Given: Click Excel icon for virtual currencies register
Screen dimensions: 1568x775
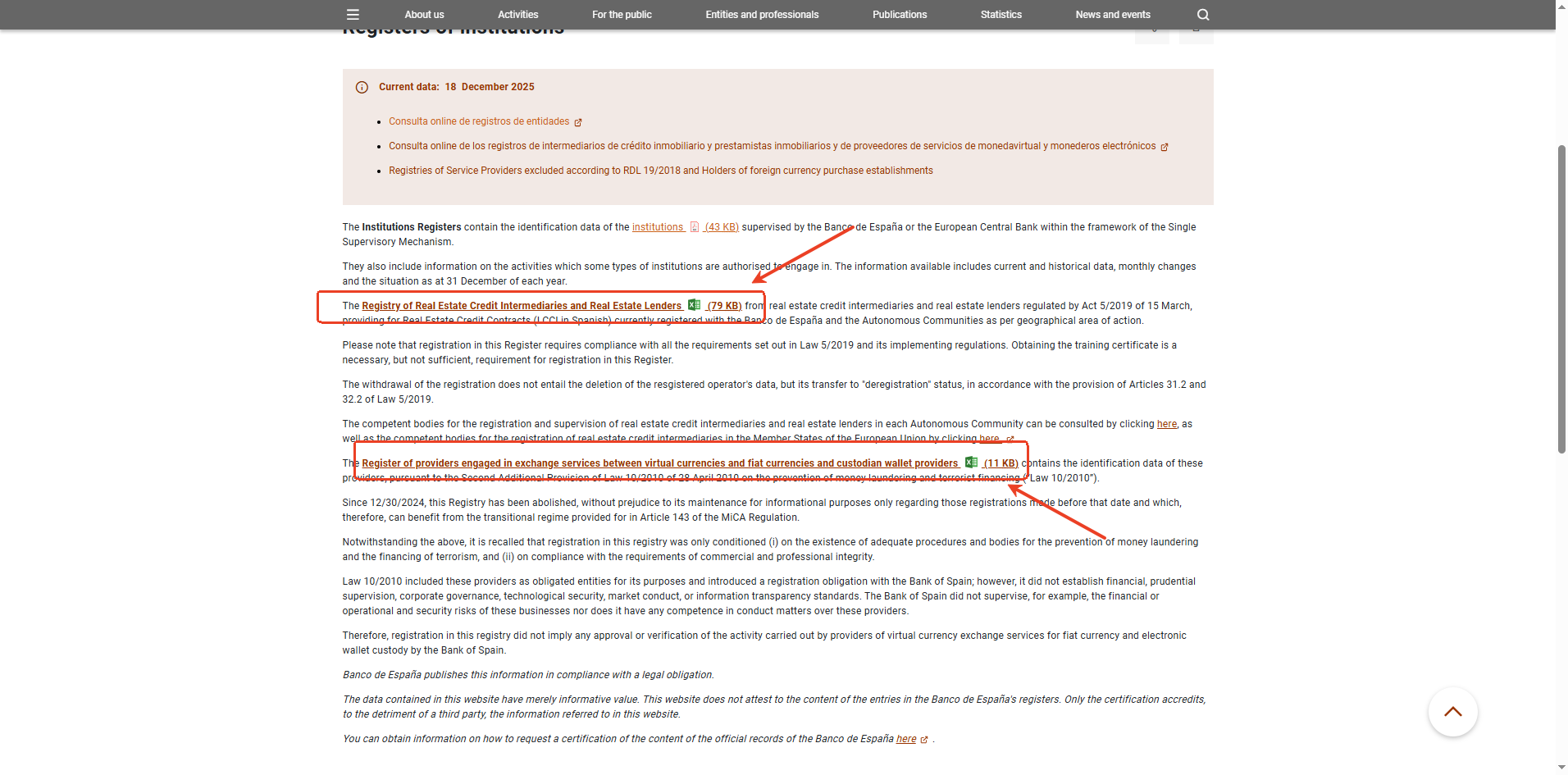Looking at the screenshot, I should click(971, 463).
